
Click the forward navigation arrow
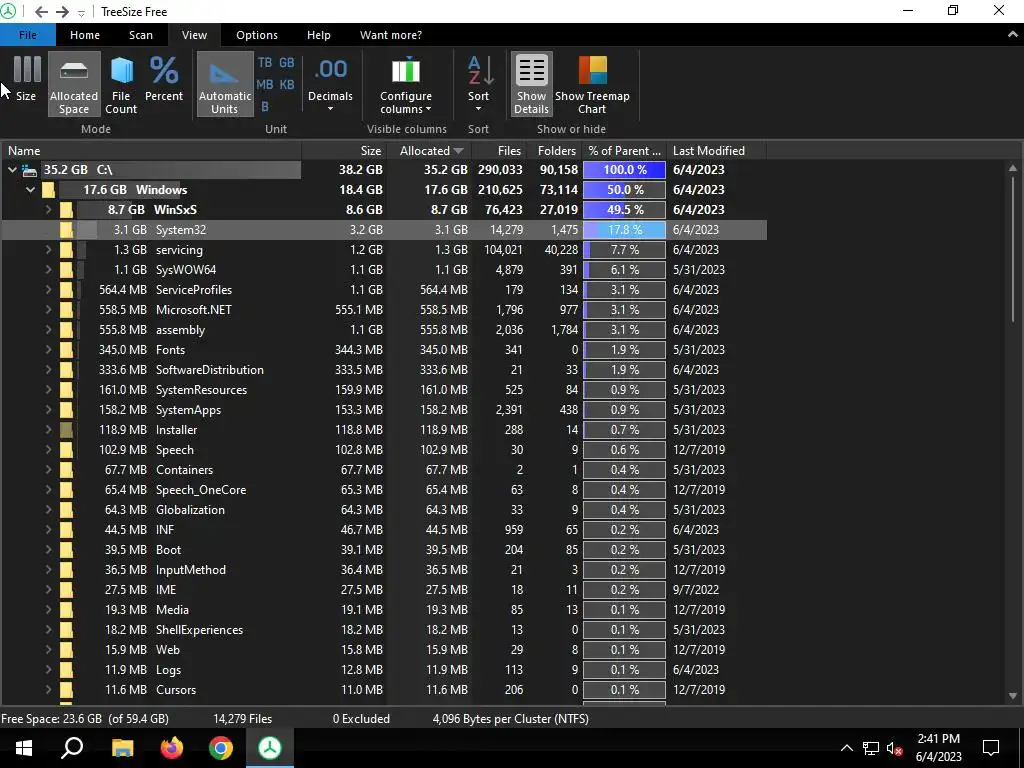62,12
